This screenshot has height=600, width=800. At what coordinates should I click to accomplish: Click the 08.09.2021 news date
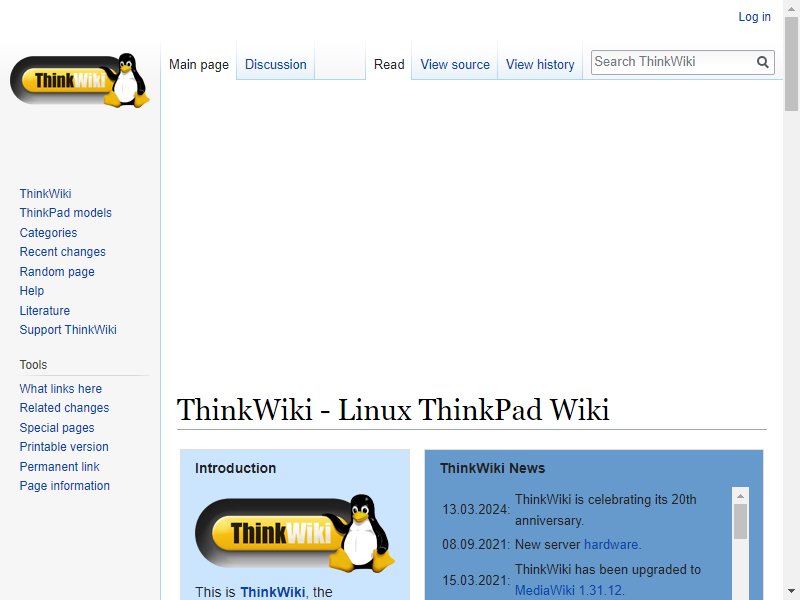pos(476,545)
